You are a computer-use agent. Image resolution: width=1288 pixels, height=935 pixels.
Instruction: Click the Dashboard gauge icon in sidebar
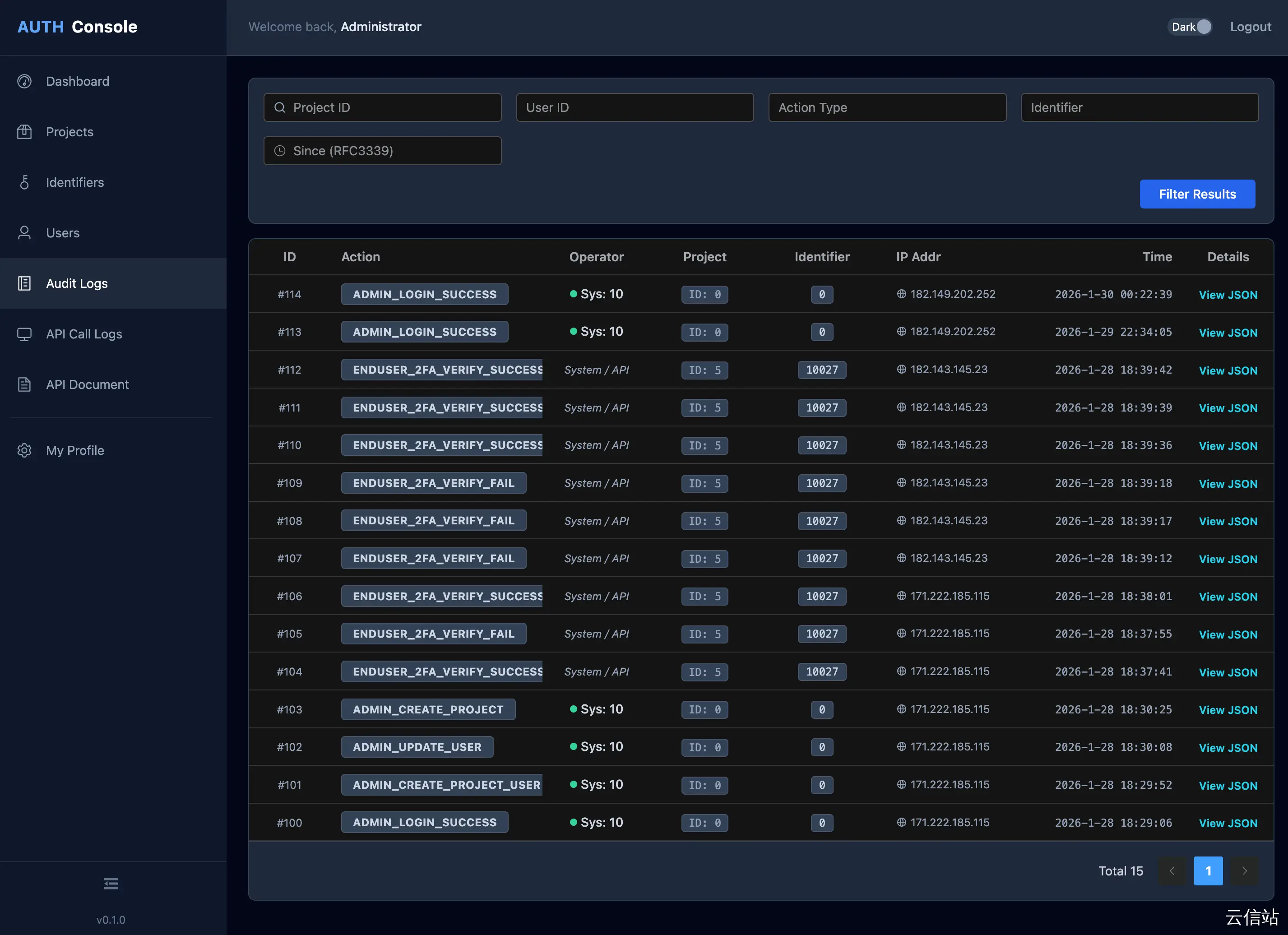click(24, 81)
